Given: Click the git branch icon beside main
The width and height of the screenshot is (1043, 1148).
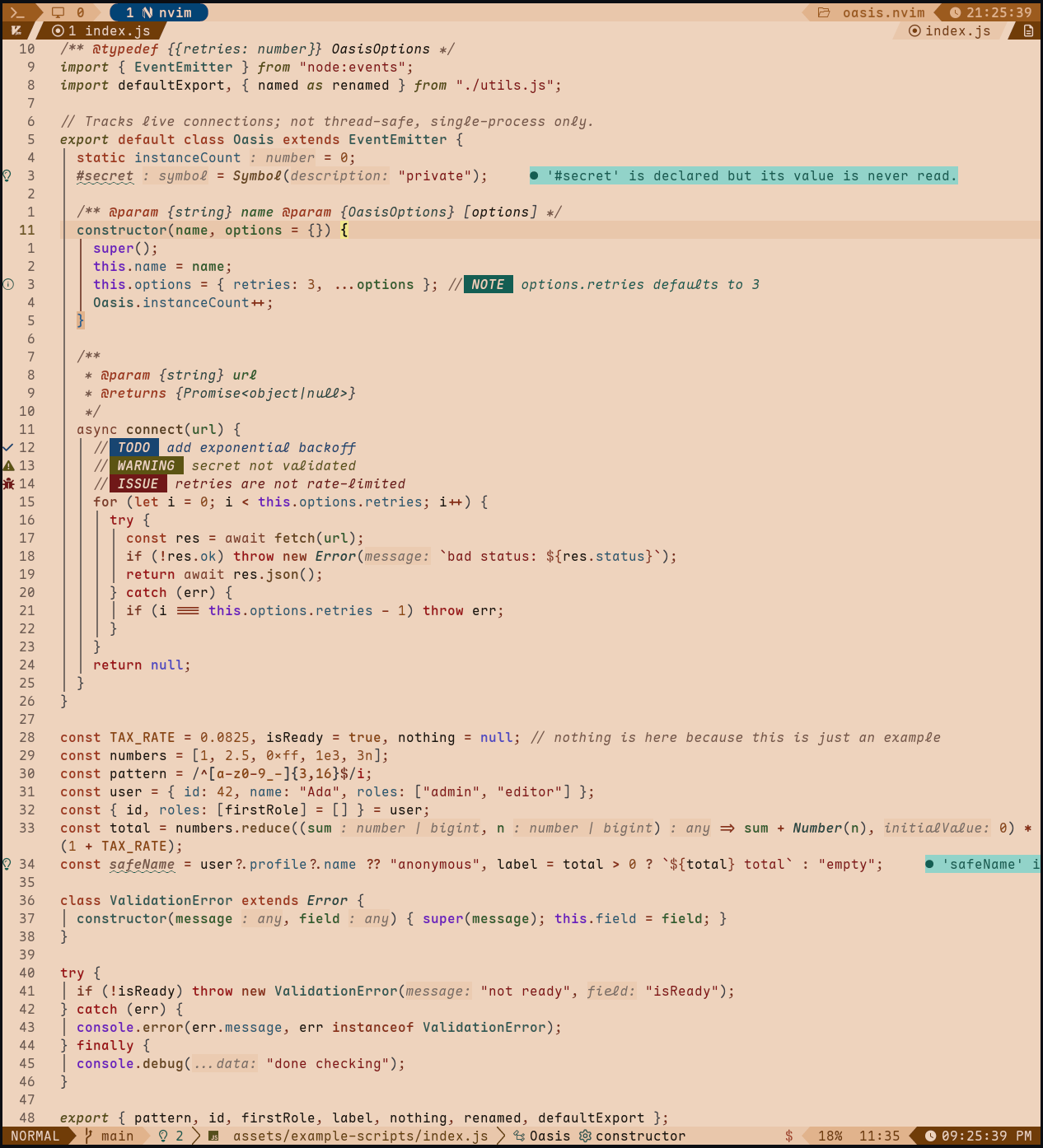Looking at the screenshot, I should [x=89, y=1136].
